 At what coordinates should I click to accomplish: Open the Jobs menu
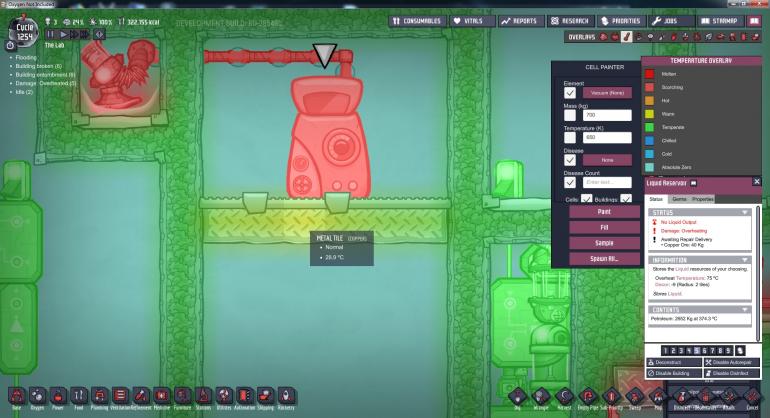[672, 21]
